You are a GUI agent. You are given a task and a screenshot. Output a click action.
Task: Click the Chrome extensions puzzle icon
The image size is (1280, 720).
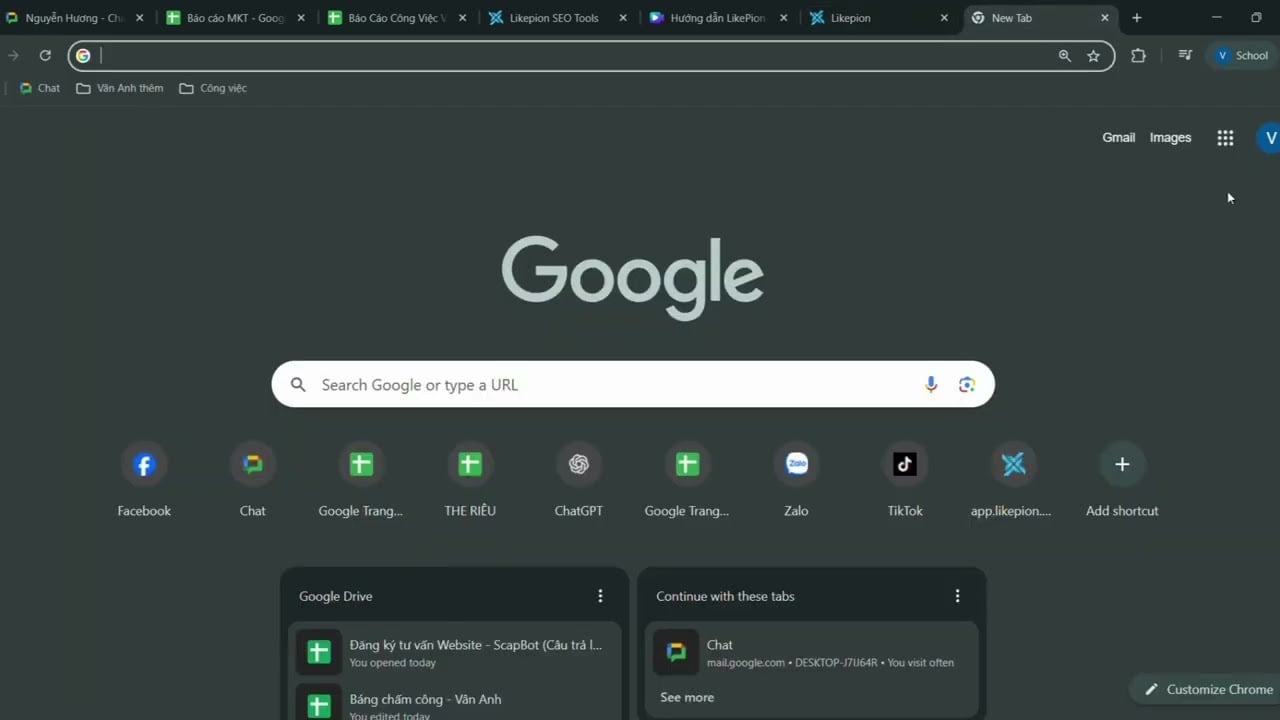click(1138, 55)
